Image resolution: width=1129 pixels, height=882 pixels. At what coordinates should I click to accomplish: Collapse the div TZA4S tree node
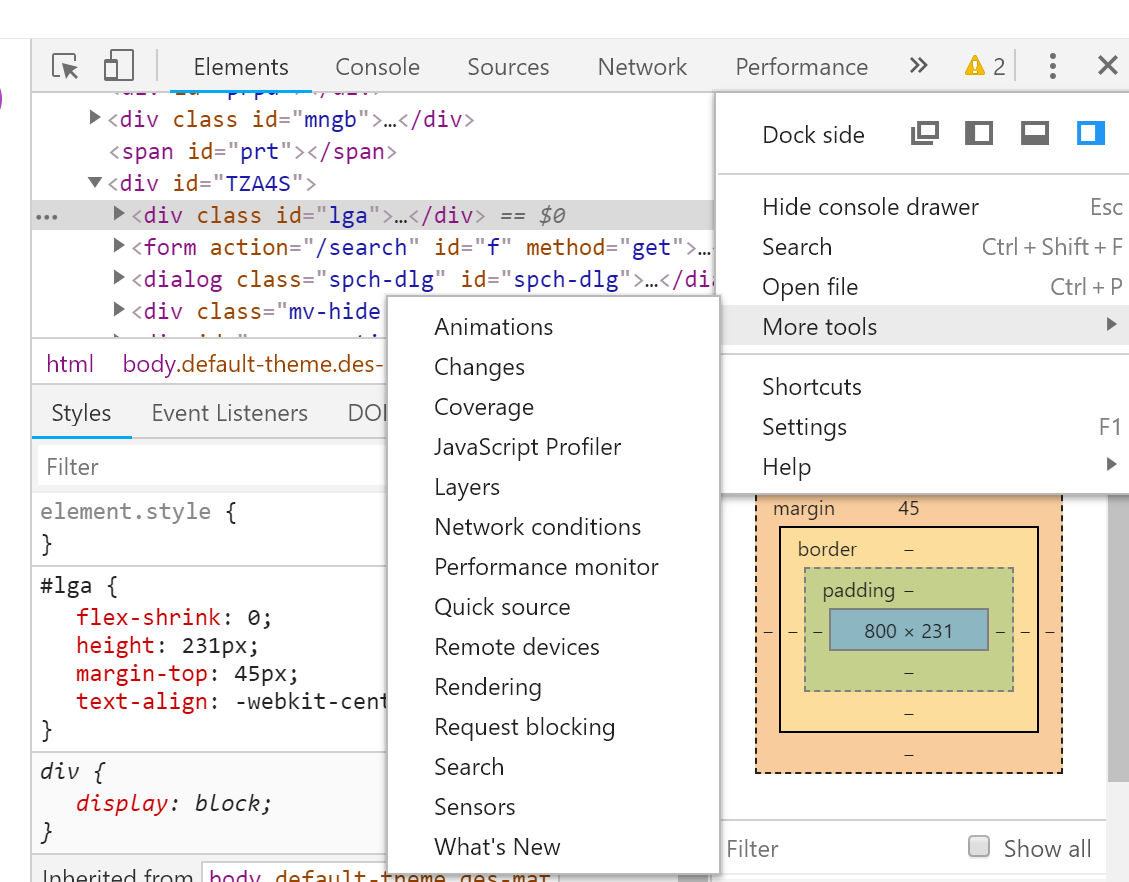click(95, 183)
